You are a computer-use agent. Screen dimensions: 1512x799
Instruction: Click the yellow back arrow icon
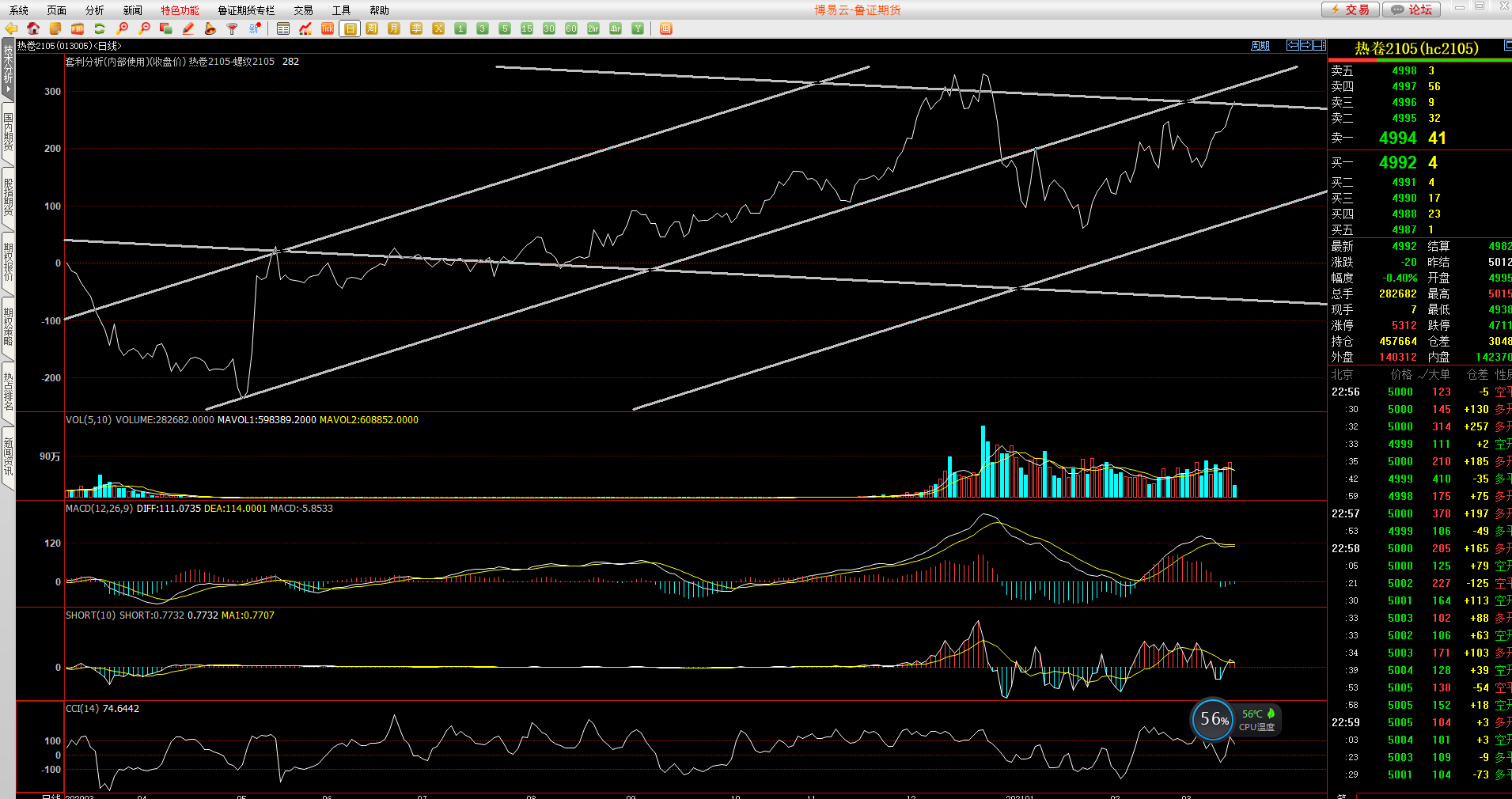click(x=11, y=28)
